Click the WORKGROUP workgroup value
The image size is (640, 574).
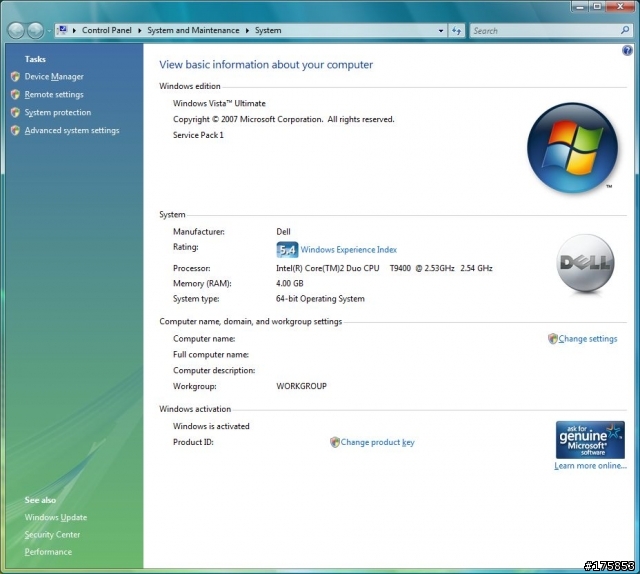tap(302, 386)
